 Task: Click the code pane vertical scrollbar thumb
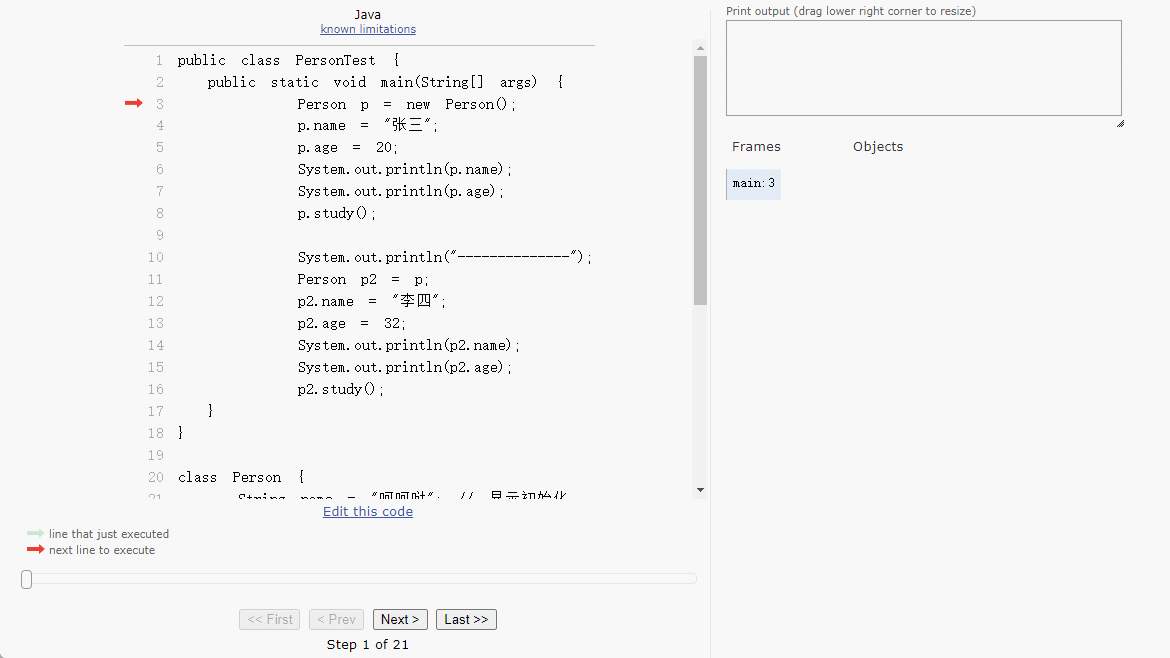point(700,180)
